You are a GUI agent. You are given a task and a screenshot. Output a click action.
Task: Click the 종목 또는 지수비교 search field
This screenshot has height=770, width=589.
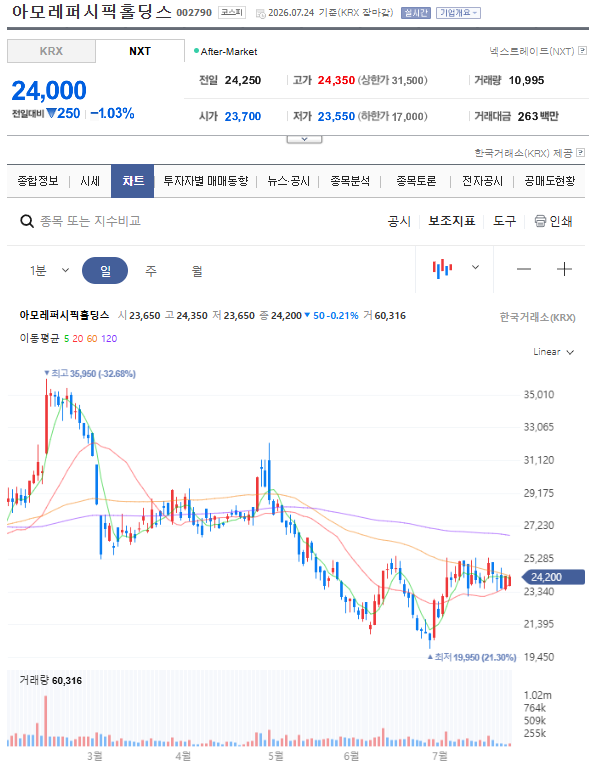coord(90,221)
